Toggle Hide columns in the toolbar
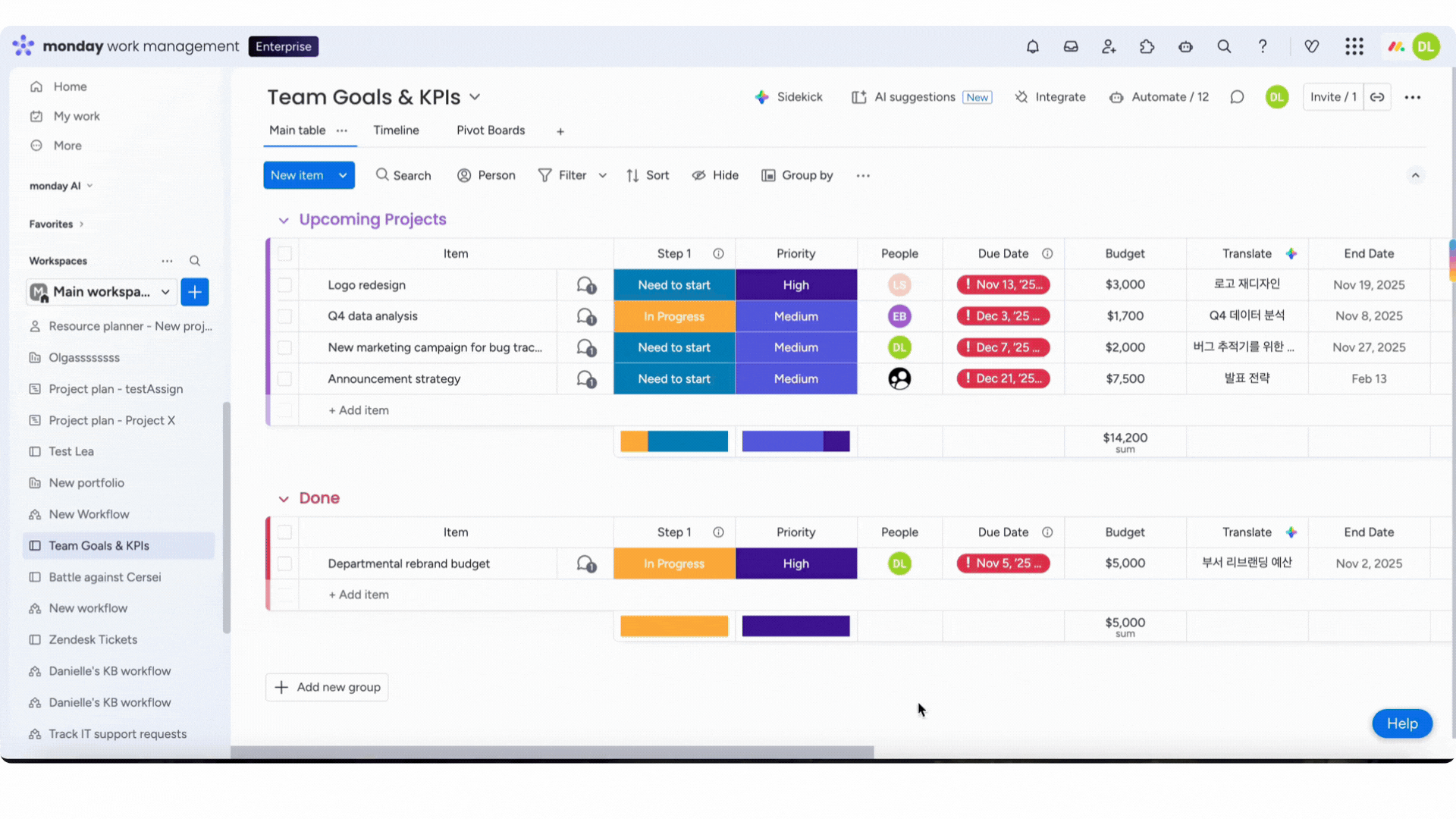The image size is (1456, 819). pos(715,175)
